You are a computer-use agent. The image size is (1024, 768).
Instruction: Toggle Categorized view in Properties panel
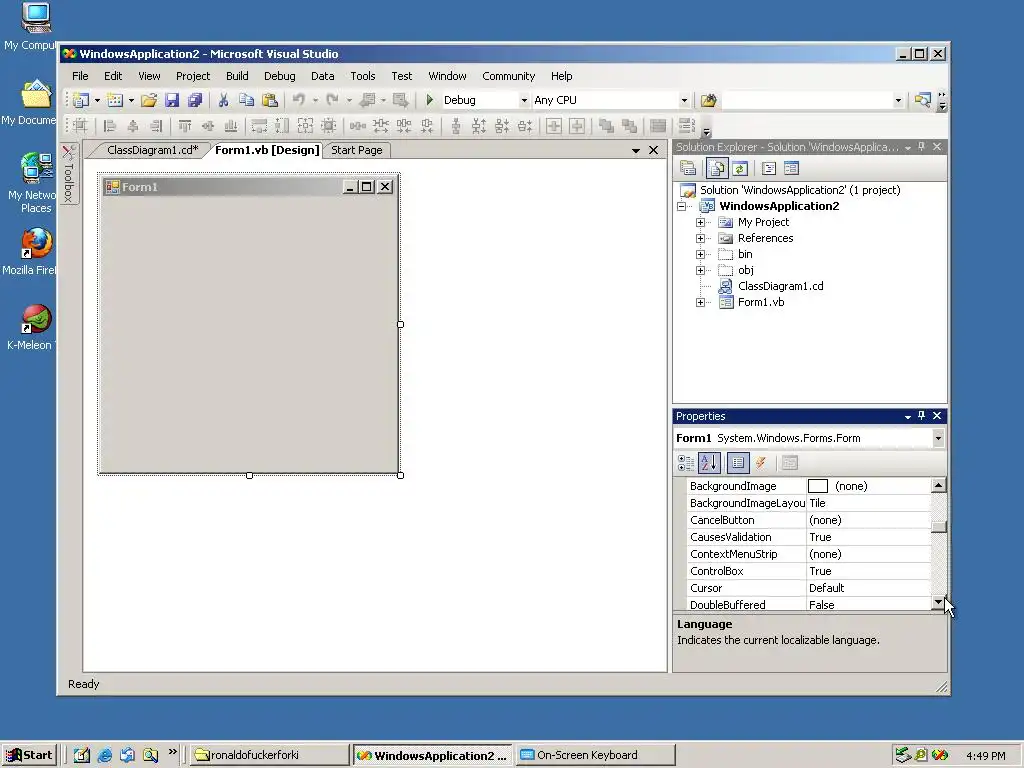coord(686,463)
